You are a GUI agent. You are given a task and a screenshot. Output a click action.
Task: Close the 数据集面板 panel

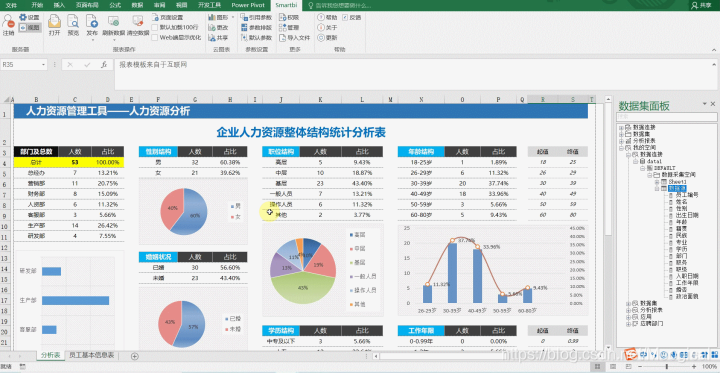(713, 104)
